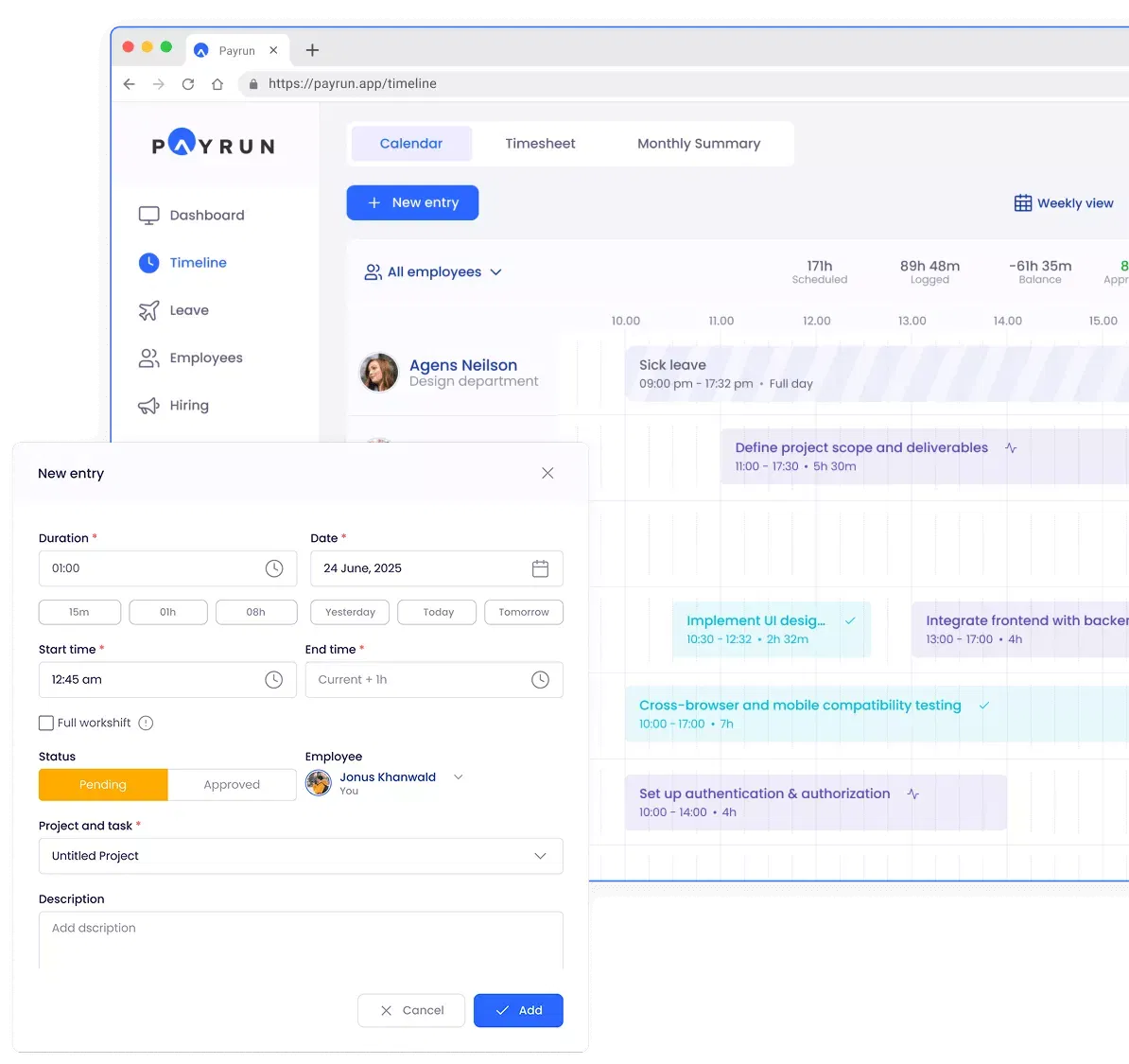Click the clock icon in End time field
The height and width of the screenshot is (1064, 1129).
(540, 680)
